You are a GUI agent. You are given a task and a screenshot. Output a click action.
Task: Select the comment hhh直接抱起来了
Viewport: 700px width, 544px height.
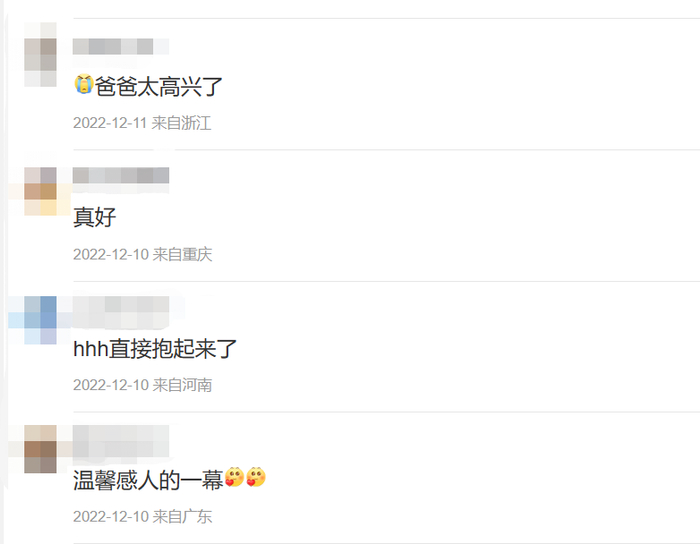[x=155, y=349]
